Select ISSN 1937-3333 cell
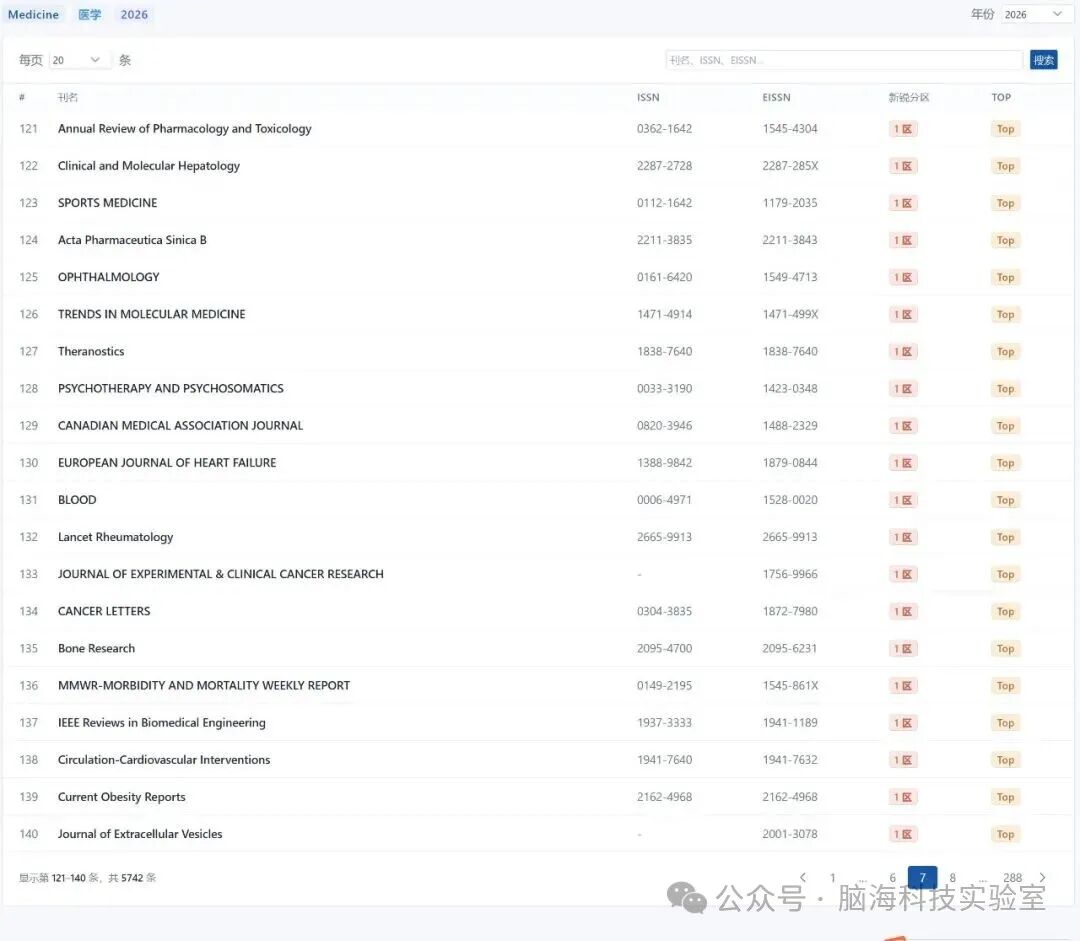 (x=664, y=723)
